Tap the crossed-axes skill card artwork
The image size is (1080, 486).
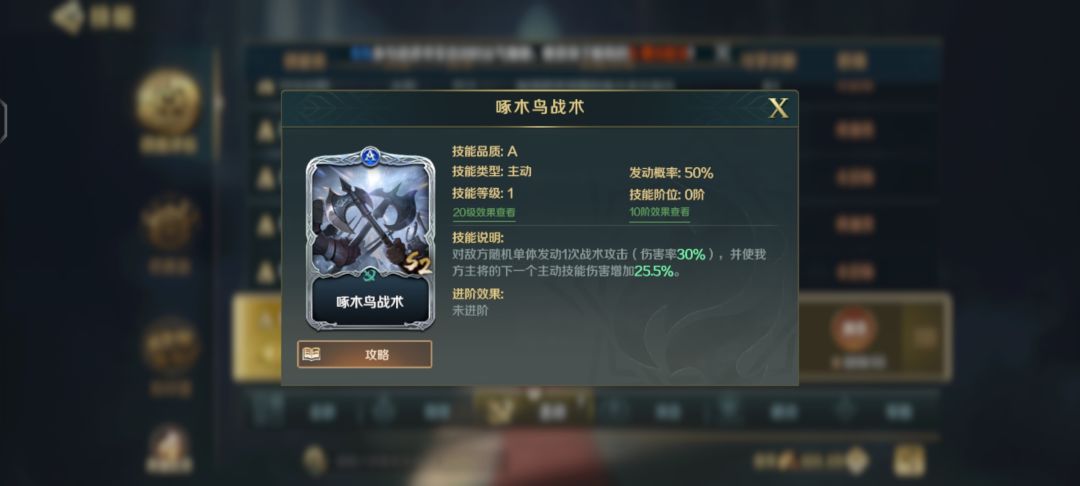(371, 219)
